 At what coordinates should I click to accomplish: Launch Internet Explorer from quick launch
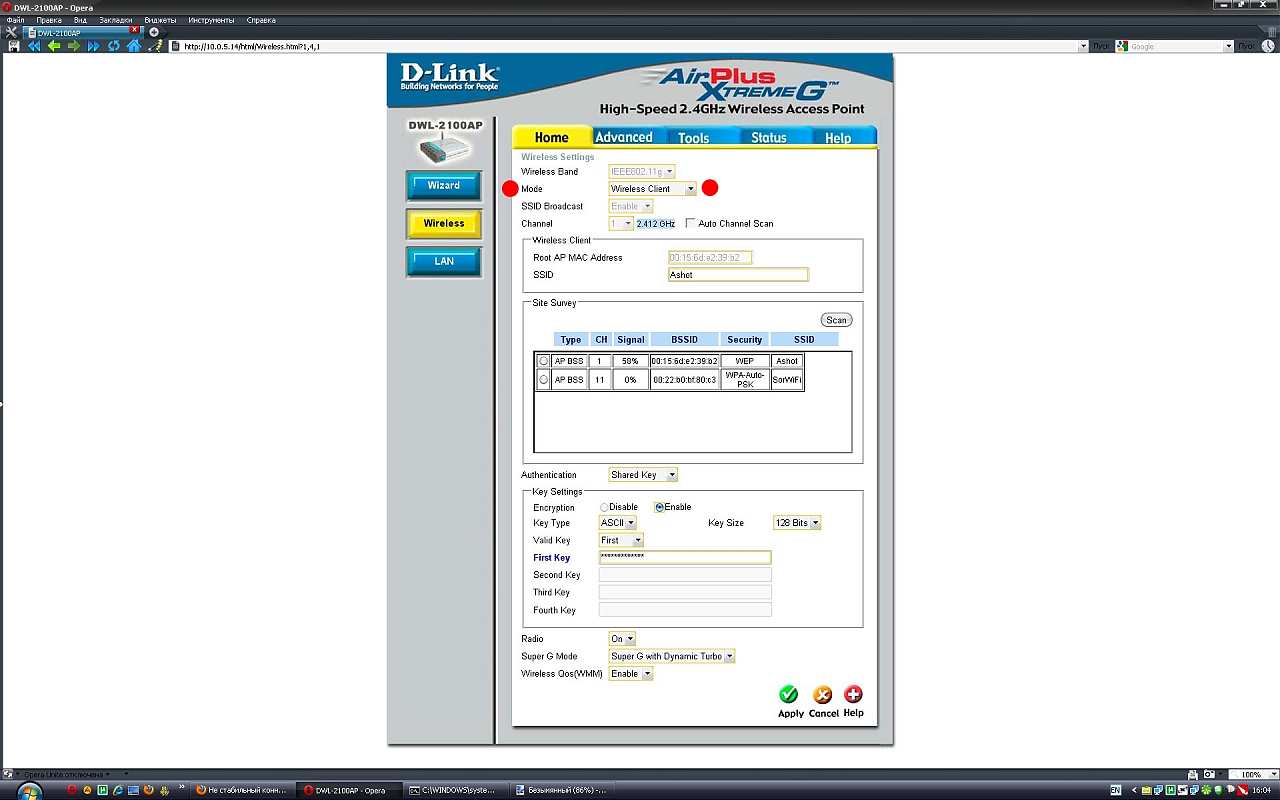pyautogui.click(x=118, y=790)
